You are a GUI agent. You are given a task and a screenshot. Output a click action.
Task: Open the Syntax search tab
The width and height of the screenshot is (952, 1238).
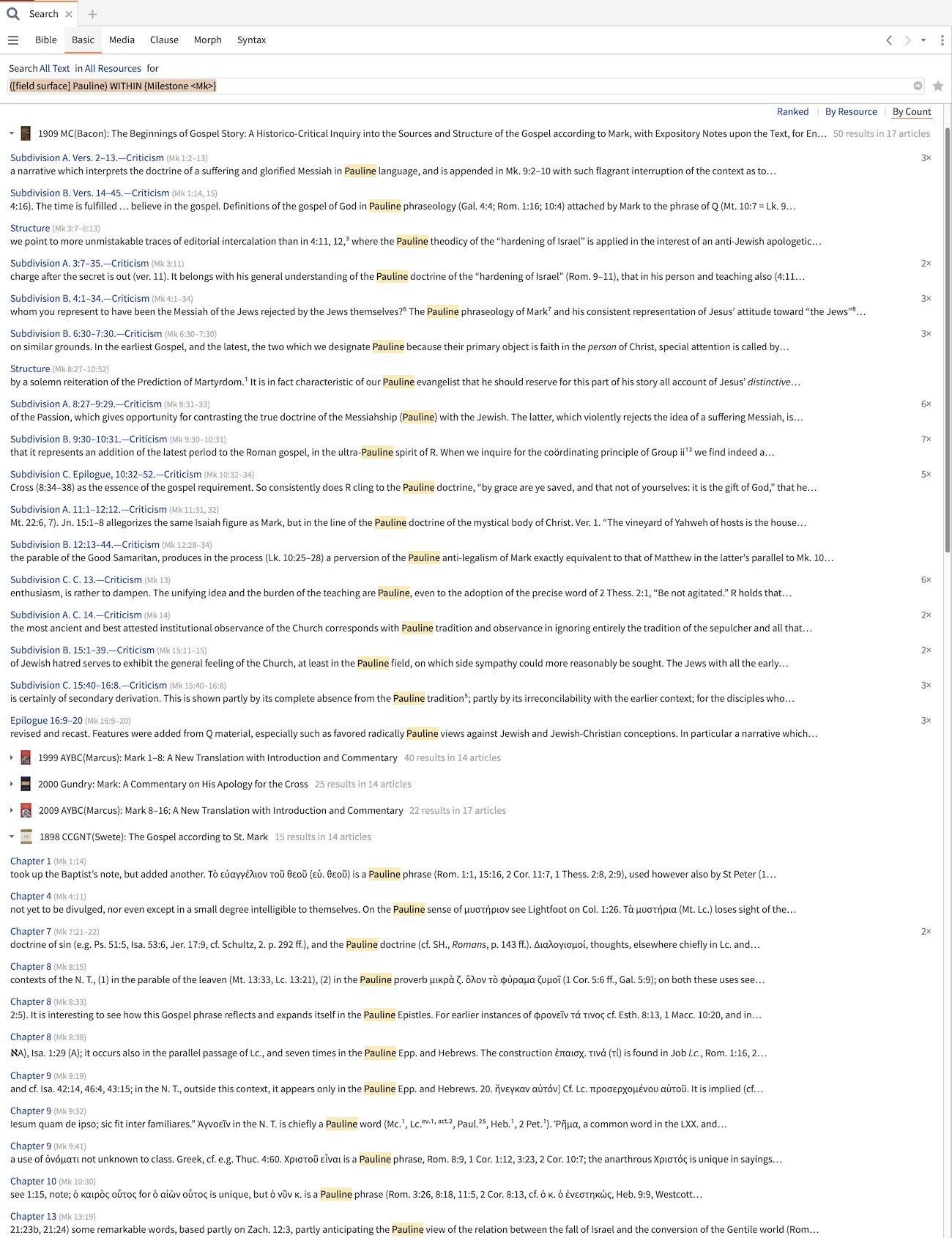coord(251,40)
